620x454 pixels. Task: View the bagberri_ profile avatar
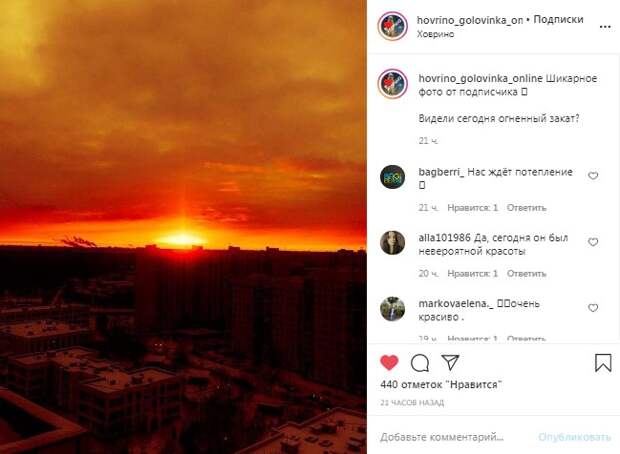[393, 177]
